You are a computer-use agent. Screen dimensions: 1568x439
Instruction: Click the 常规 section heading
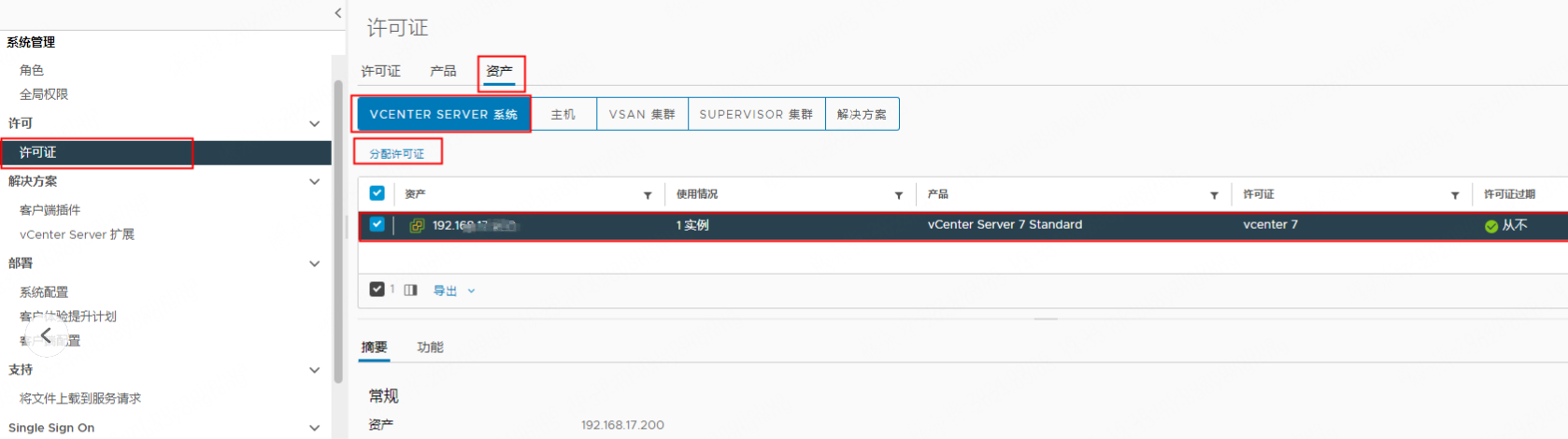click(x=383, y=396)
